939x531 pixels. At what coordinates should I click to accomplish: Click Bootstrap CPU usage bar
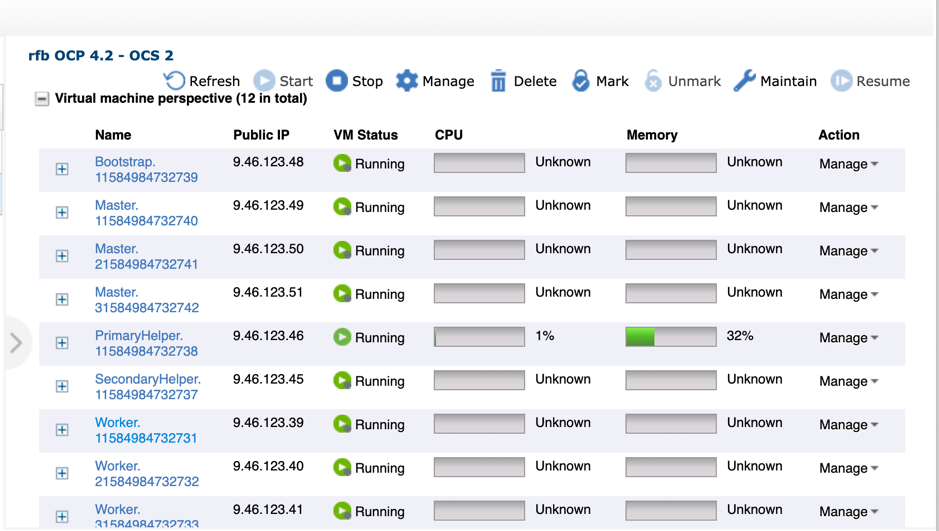(479, 163)
